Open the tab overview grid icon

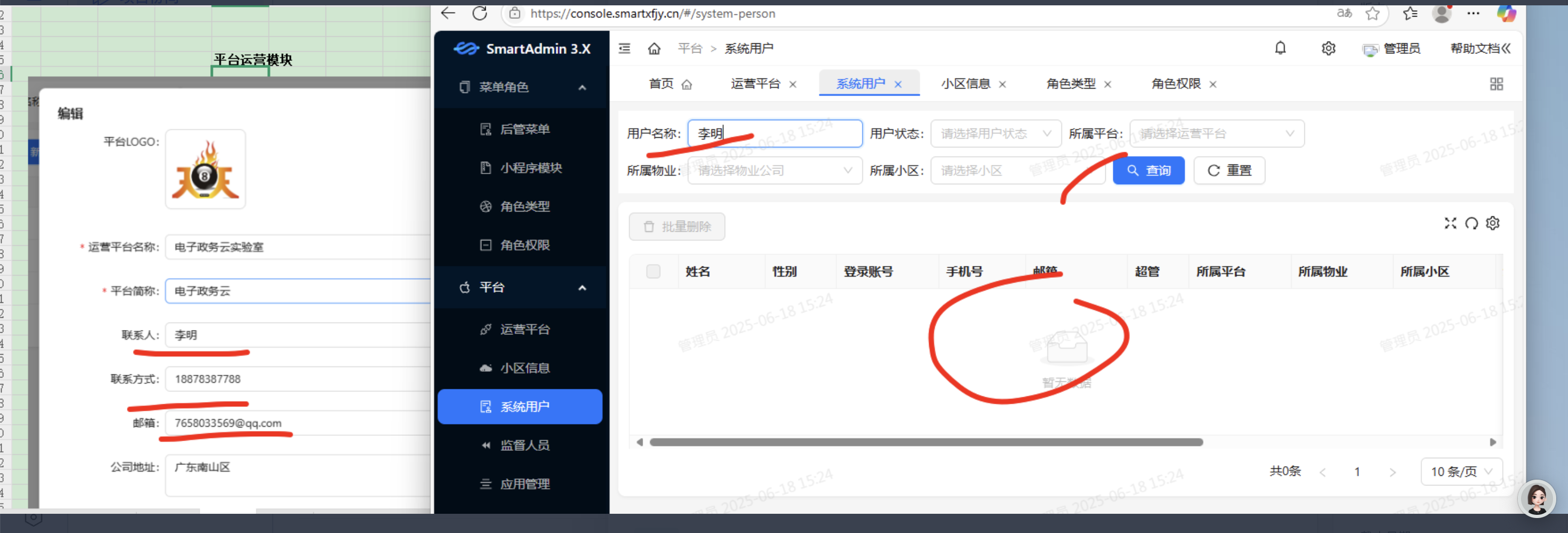point(1498,83)
